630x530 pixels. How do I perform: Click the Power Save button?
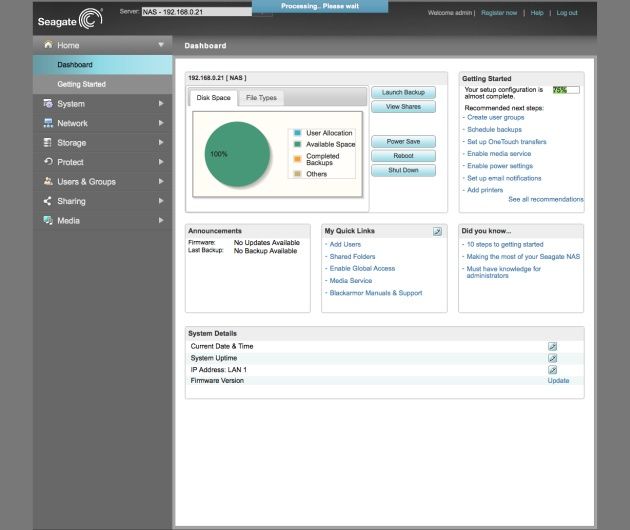coord(403,141)
